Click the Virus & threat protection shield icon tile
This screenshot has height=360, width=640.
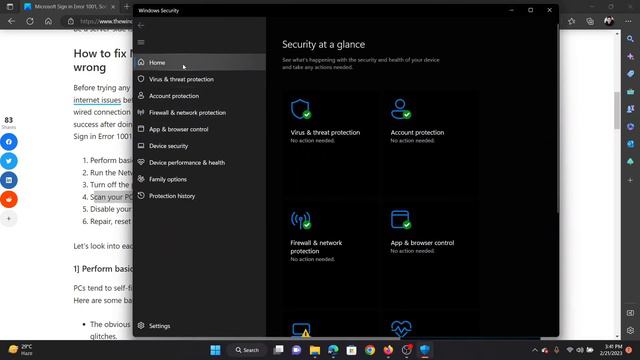[301, 109]
